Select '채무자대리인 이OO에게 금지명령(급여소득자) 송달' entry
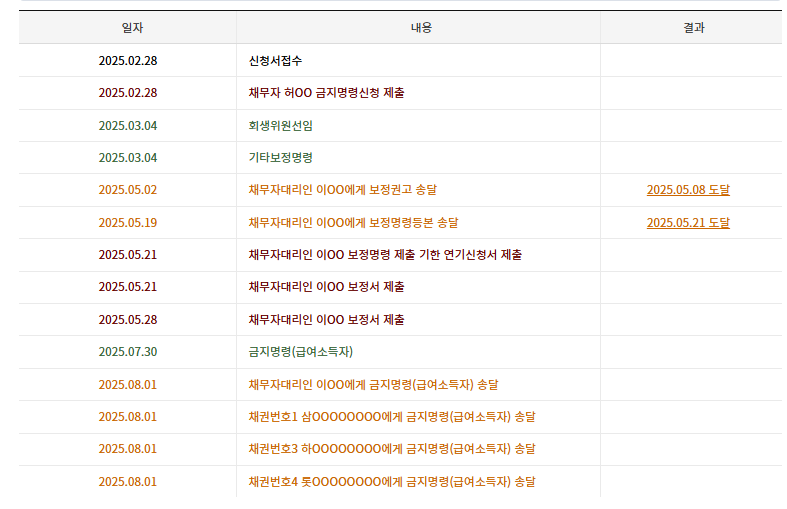 tap(373, 385)
